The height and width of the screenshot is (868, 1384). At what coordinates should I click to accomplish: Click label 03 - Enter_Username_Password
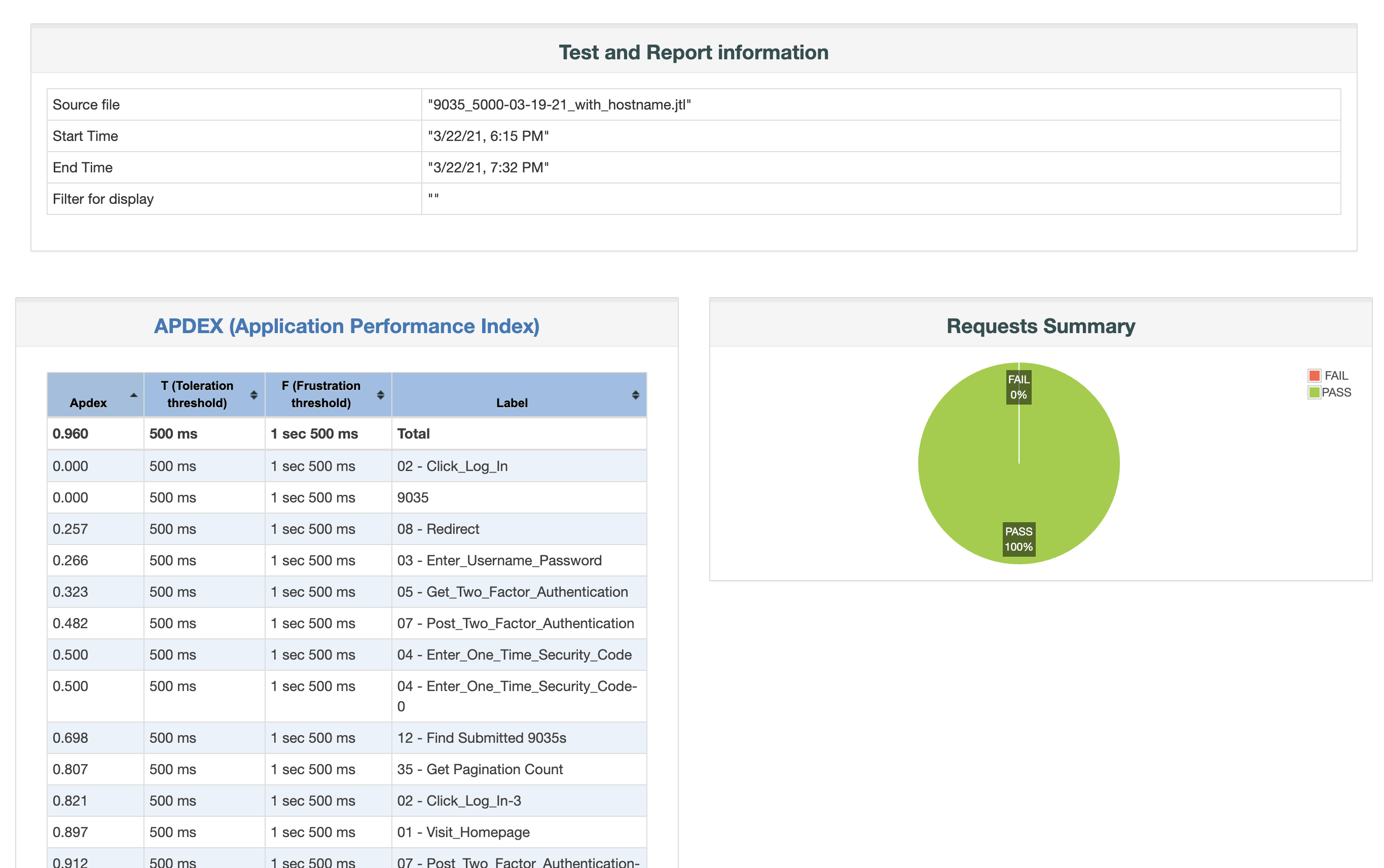point(499,561)
